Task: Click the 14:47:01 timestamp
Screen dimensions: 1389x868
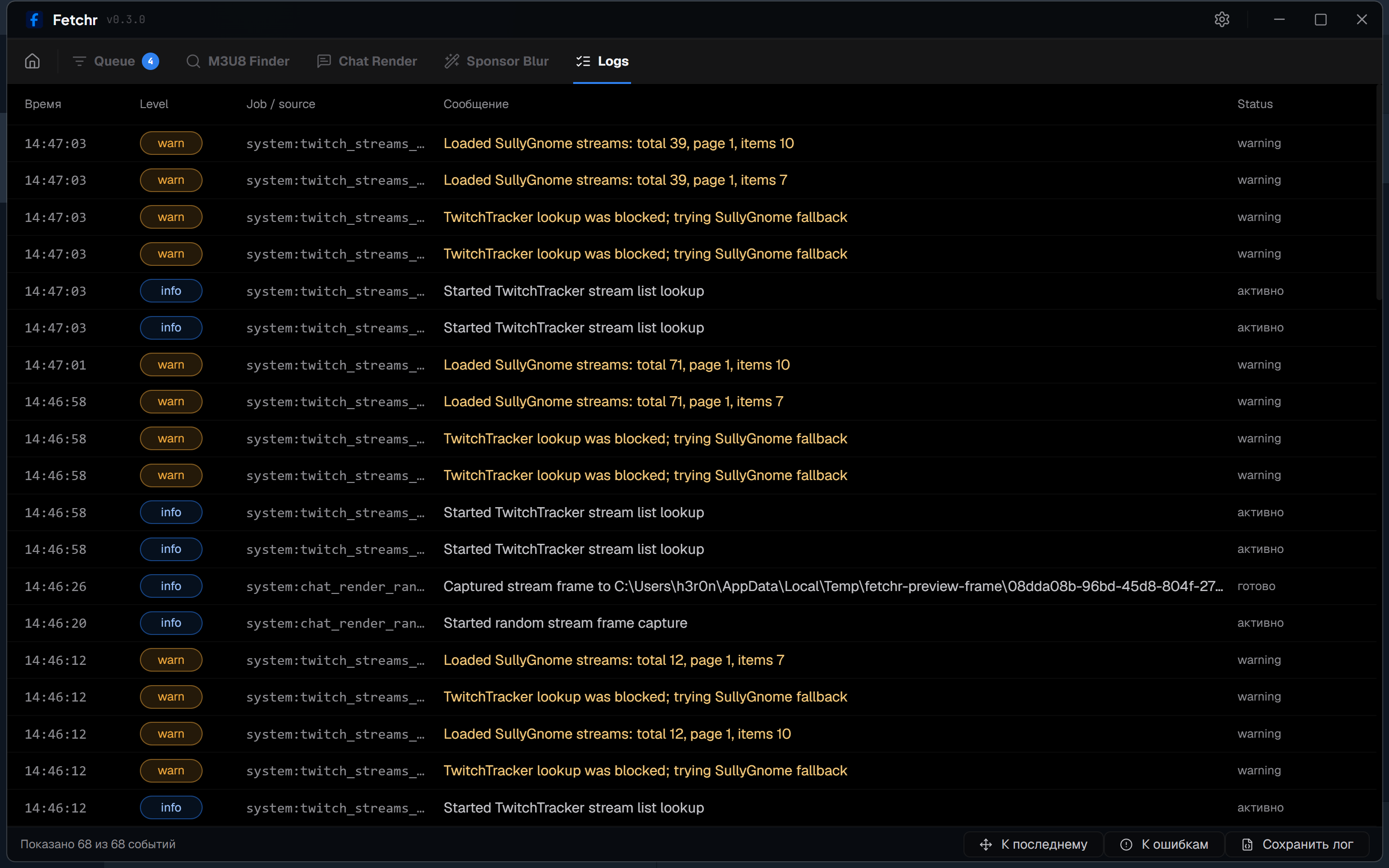Action: pyautogui.click(x=55, y=365)
